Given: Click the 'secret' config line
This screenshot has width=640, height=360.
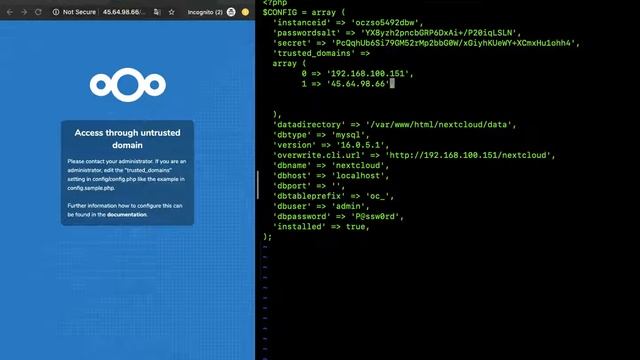Looking at the screenshot, I should [x=426, y=43].
